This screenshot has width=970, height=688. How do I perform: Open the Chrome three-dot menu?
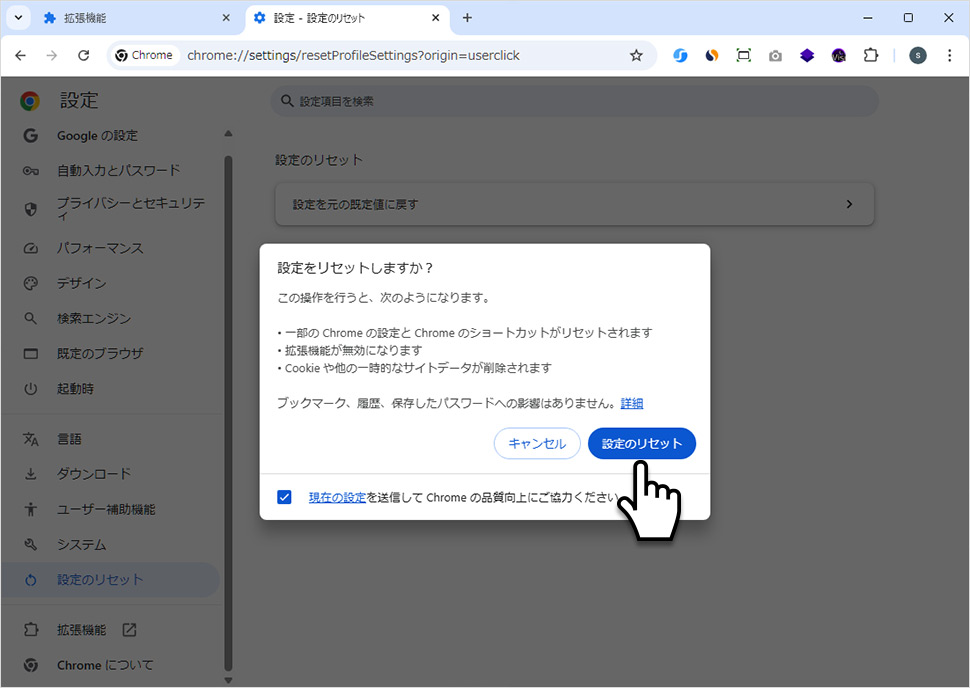949,55
